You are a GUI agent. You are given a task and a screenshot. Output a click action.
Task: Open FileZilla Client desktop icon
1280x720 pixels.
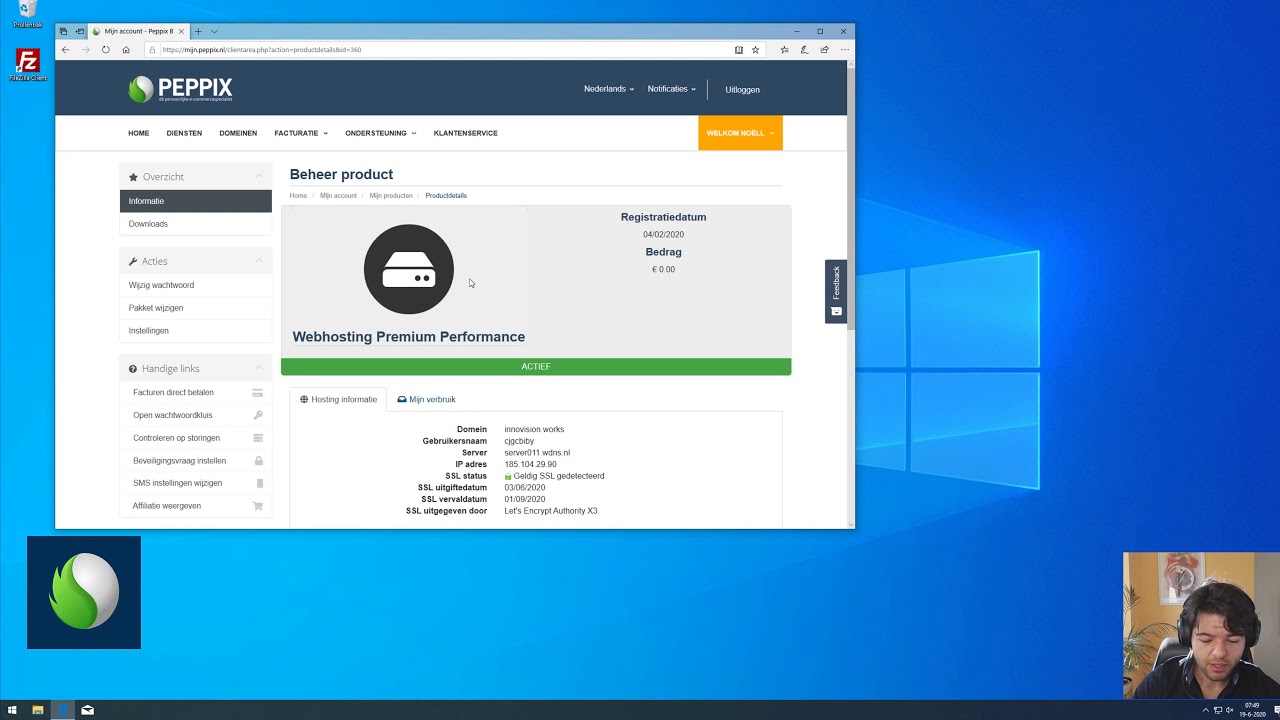point(28,65)
